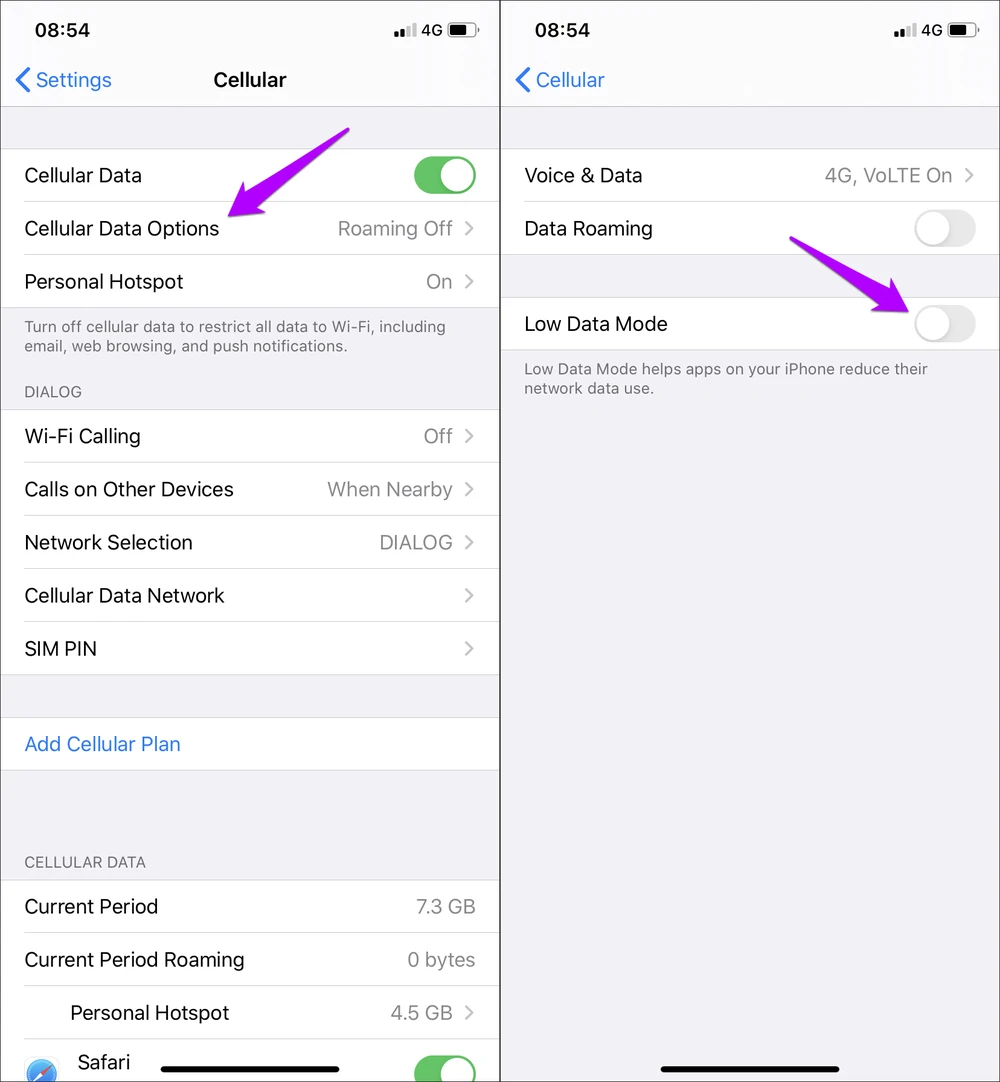Screen dimensions: 1000x1082
Task: Tap the battery icon on right screen
Action: tap(963, 30)
